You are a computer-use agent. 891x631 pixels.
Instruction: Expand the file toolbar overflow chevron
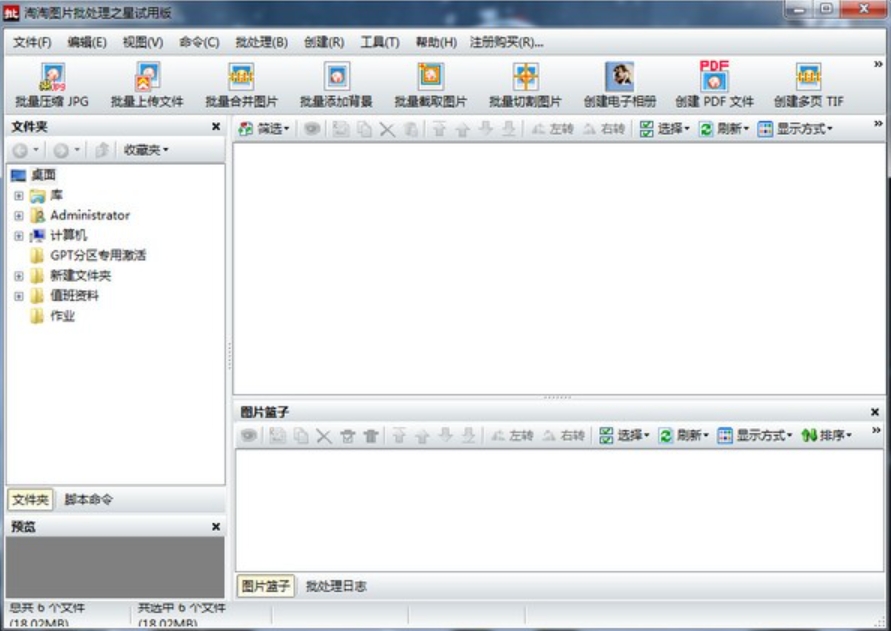coord(878,123)
